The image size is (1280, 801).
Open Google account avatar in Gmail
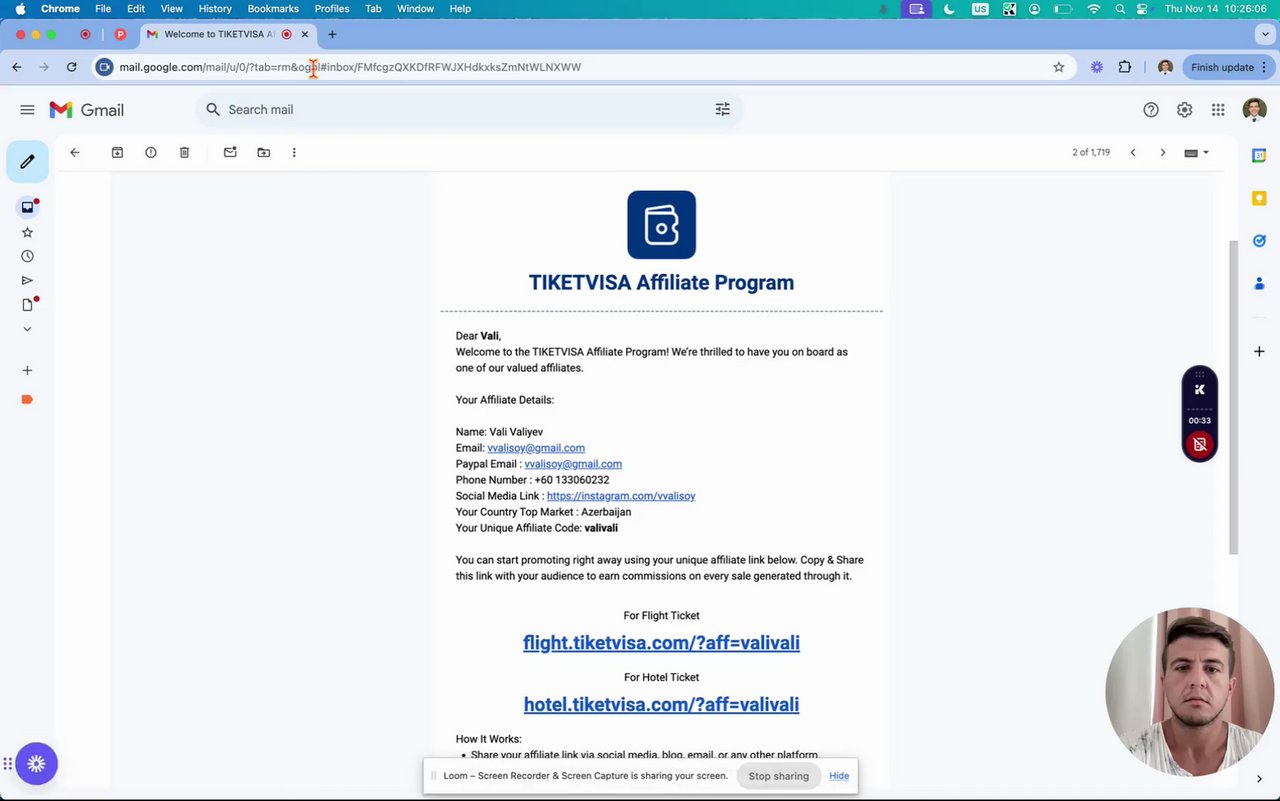pyautogui.click(x=1254, y=110)
